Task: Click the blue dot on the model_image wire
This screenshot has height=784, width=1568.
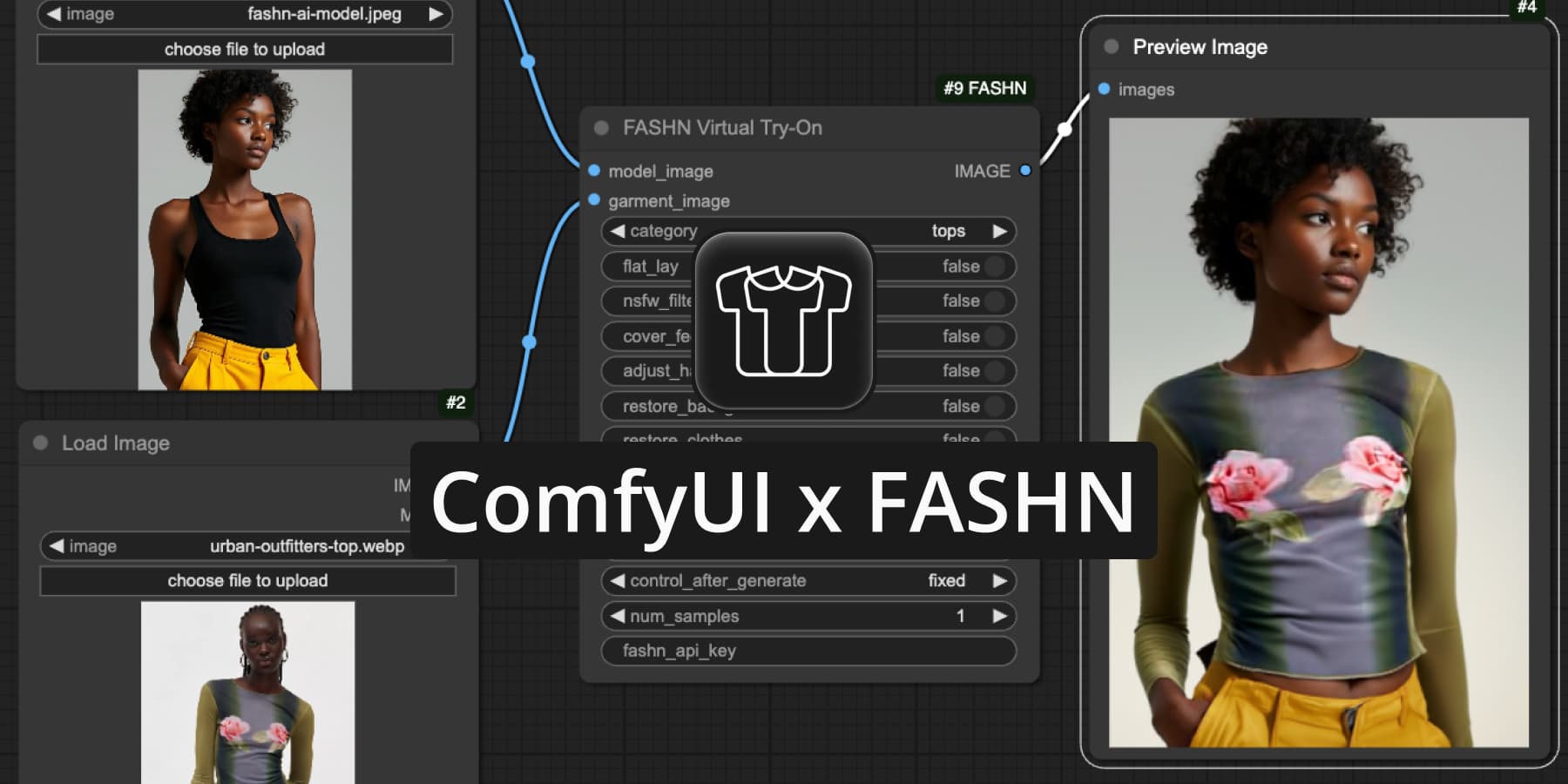Action: pos(527,61)
